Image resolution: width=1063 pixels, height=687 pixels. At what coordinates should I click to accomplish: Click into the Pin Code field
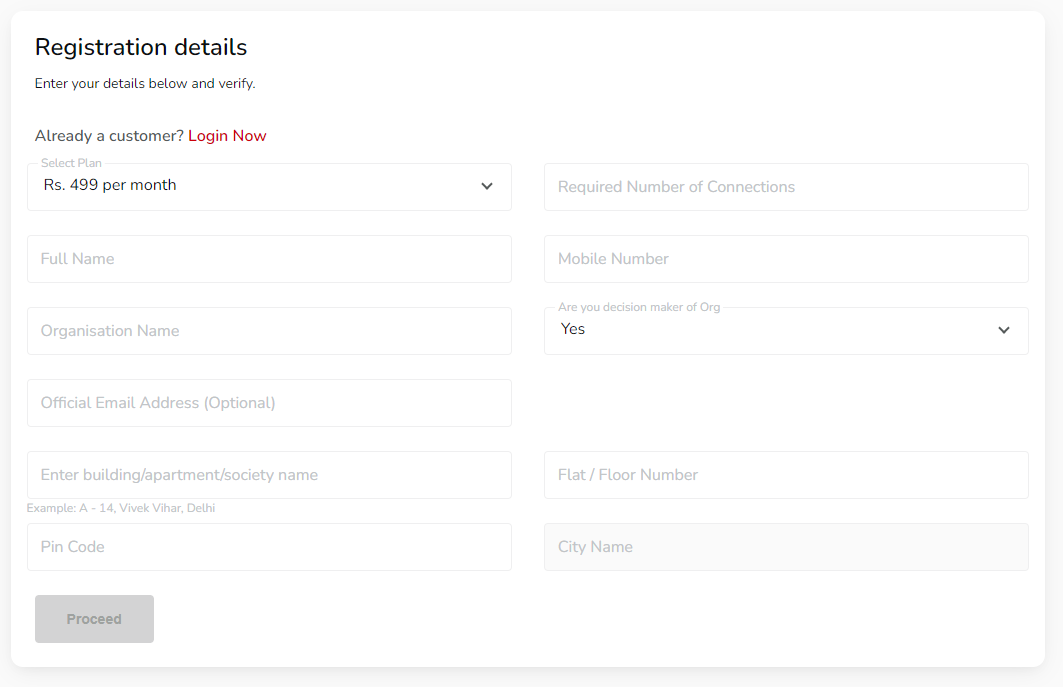[269, 547]
